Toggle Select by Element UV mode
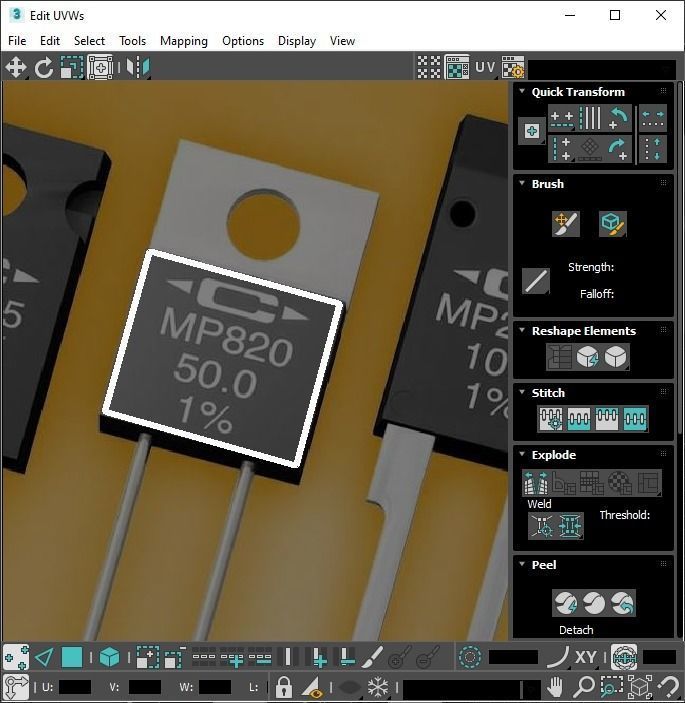 [x=109, y=658]
